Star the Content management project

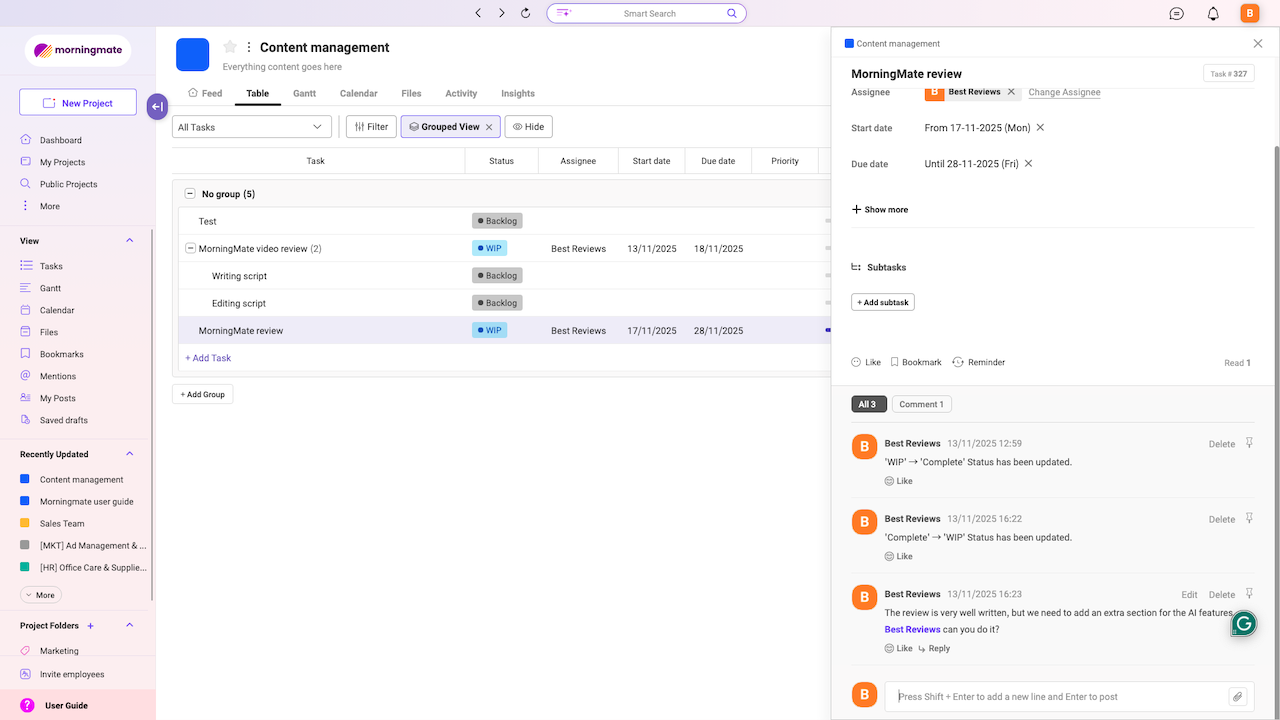coord(230,47)
